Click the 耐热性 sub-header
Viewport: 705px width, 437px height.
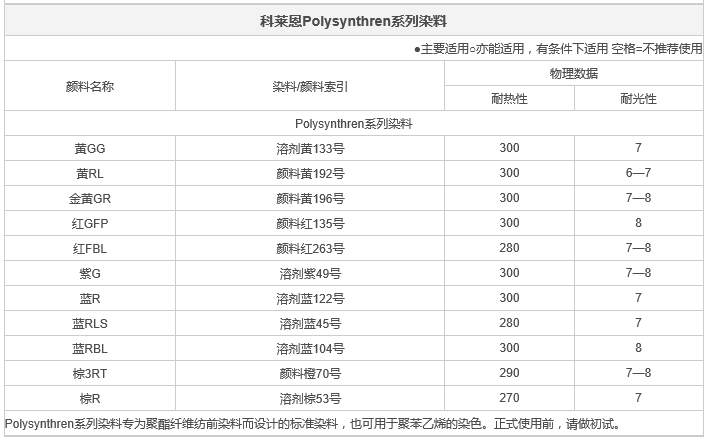(x=509, y=98)
